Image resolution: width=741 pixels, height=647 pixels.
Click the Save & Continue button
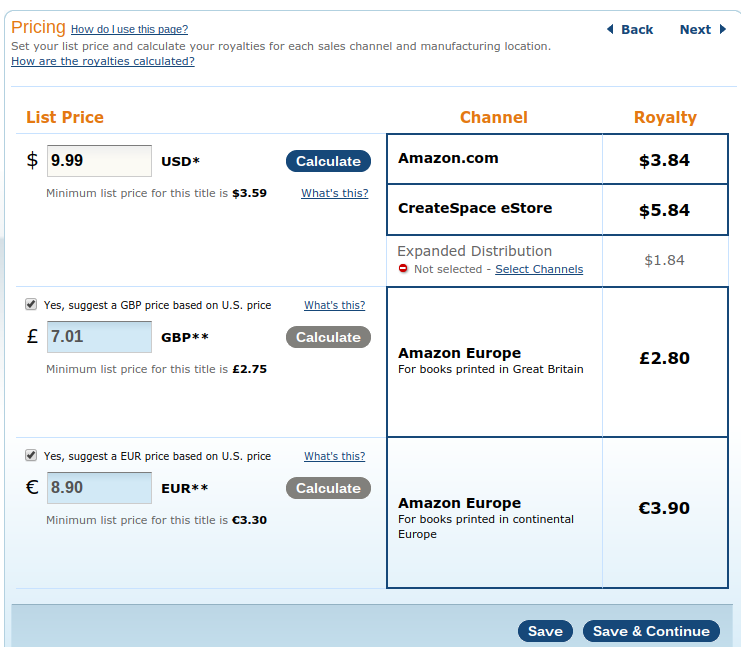651,631
